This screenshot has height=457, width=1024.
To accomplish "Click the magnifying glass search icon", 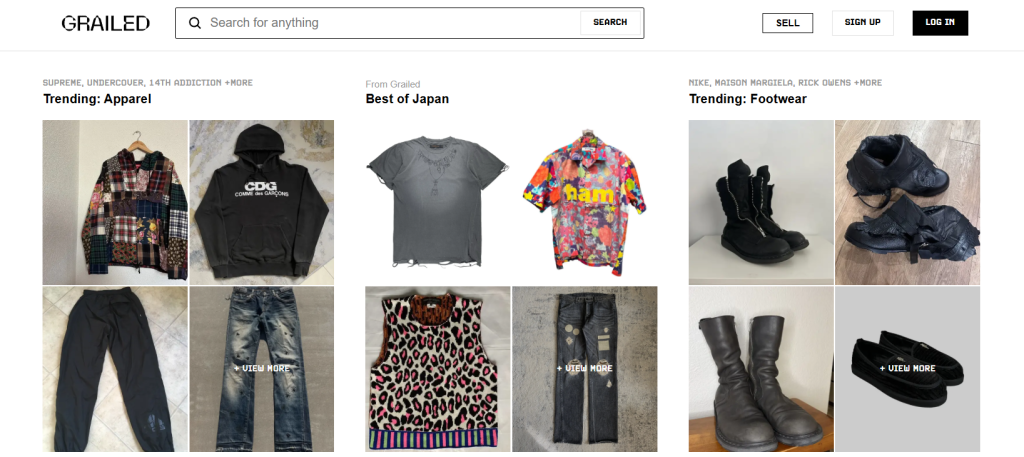I will pos(195,23).
